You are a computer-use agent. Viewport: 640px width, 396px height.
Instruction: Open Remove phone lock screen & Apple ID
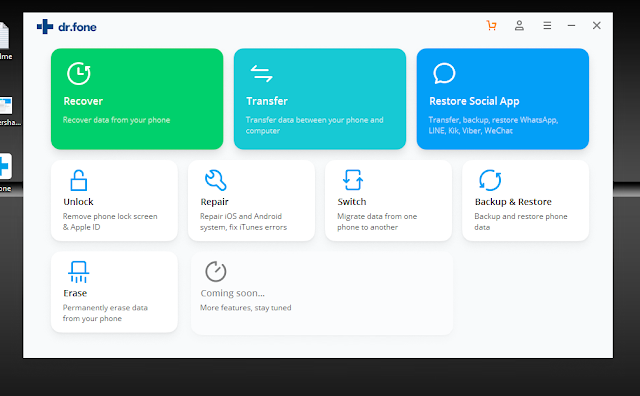(114, 200)
